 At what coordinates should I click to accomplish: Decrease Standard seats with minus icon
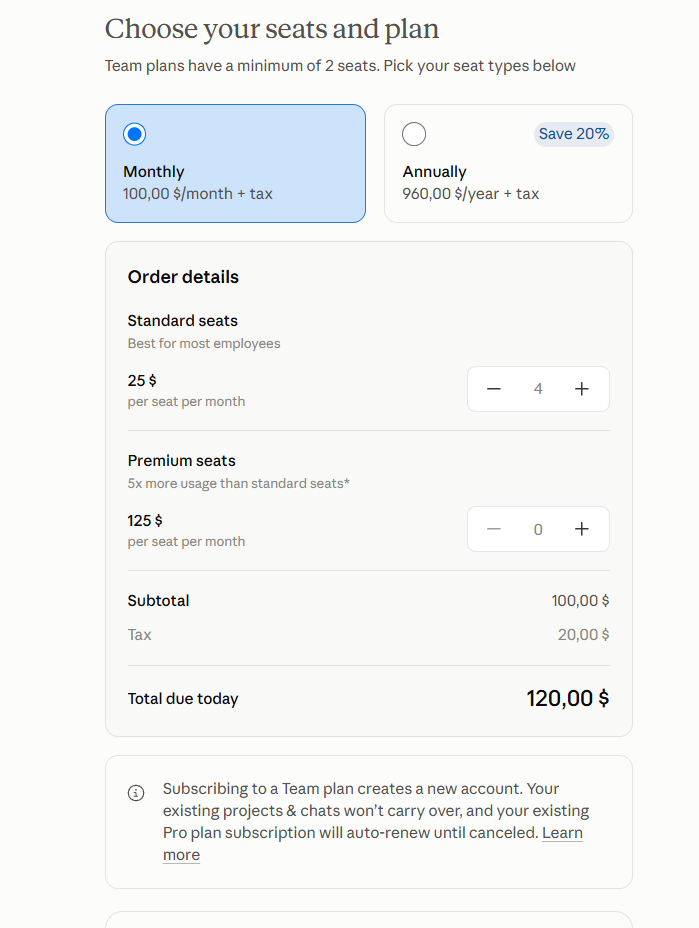494,389
